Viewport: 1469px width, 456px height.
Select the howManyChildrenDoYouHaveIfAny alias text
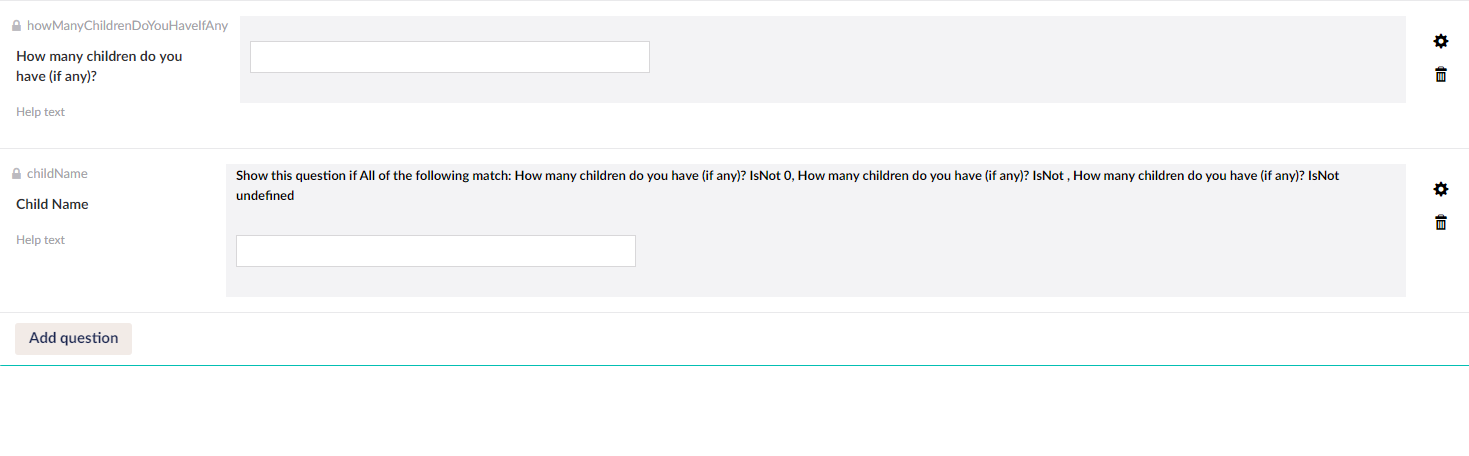click(128, 26)
